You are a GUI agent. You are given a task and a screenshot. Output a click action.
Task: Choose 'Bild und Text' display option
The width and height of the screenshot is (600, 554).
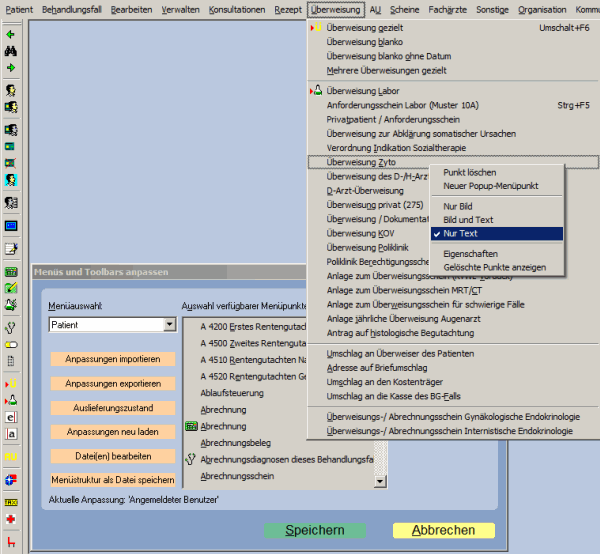click(469, 220)
